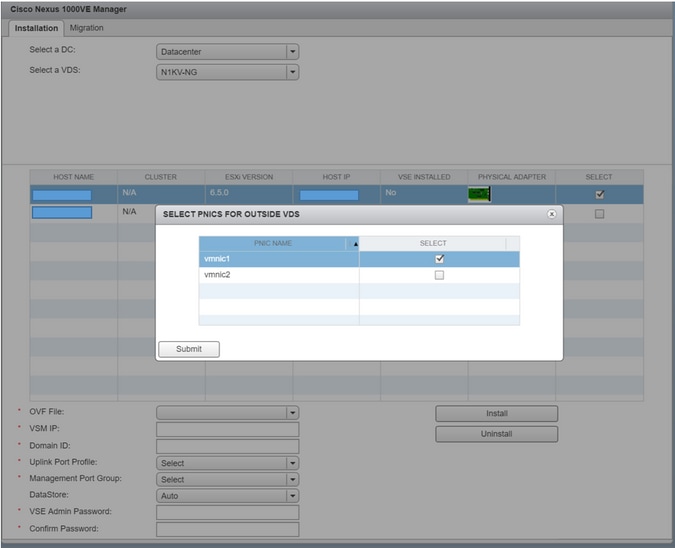This screenshot has height=548, width=675.
Task: Check the vmnic2 select checkbox
Action: coord(439,275)
